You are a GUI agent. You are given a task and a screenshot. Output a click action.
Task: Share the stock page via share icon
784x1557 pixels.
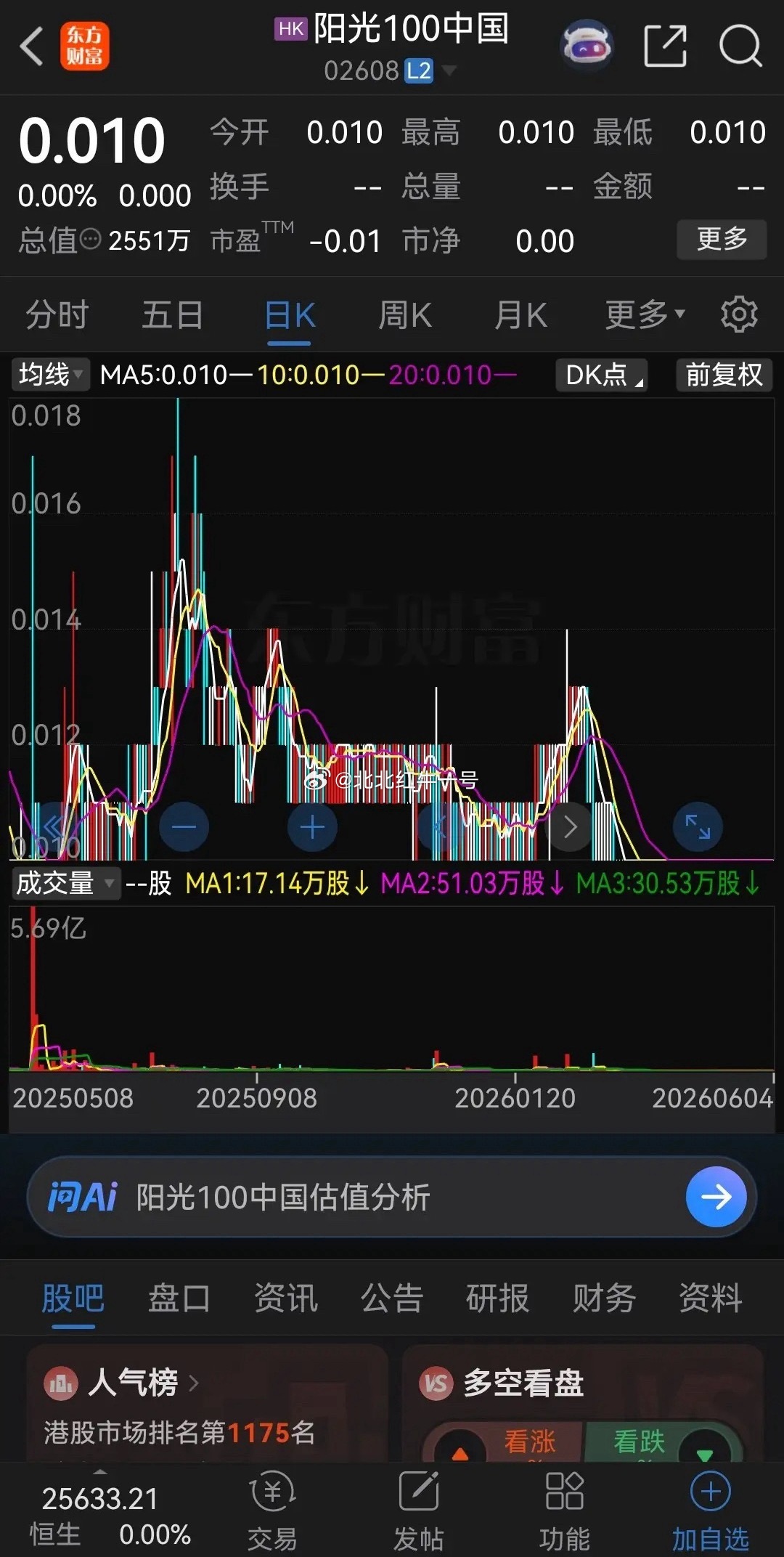point(666,46)
